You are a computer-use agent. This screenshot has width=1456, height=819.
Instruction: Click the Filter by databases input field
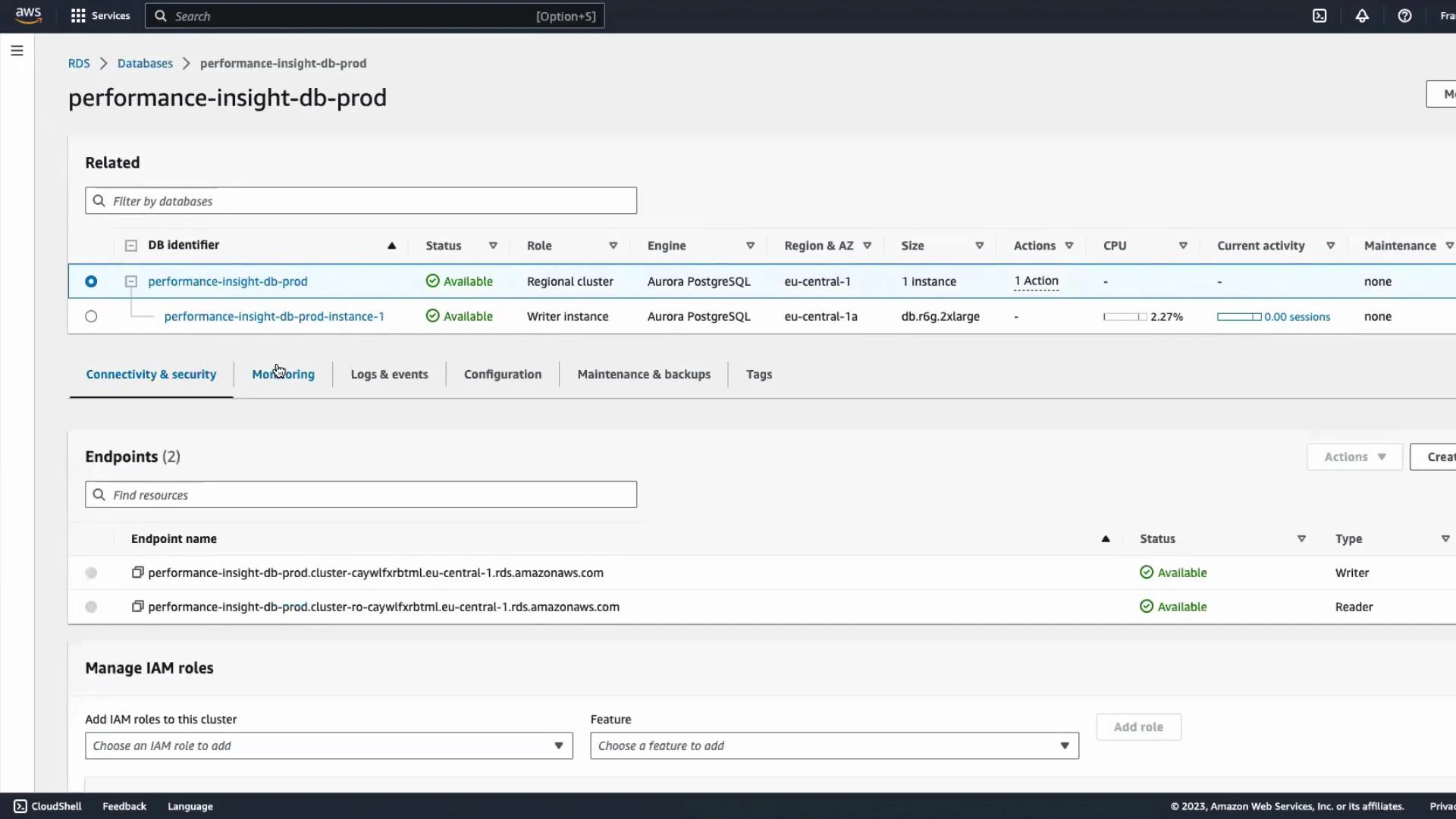pyautogui.click(x=361, y=200)
